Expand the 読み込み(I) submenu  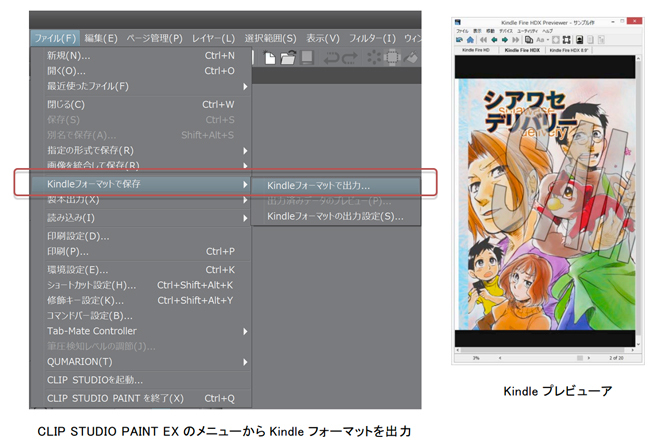[x=141, y=218]
